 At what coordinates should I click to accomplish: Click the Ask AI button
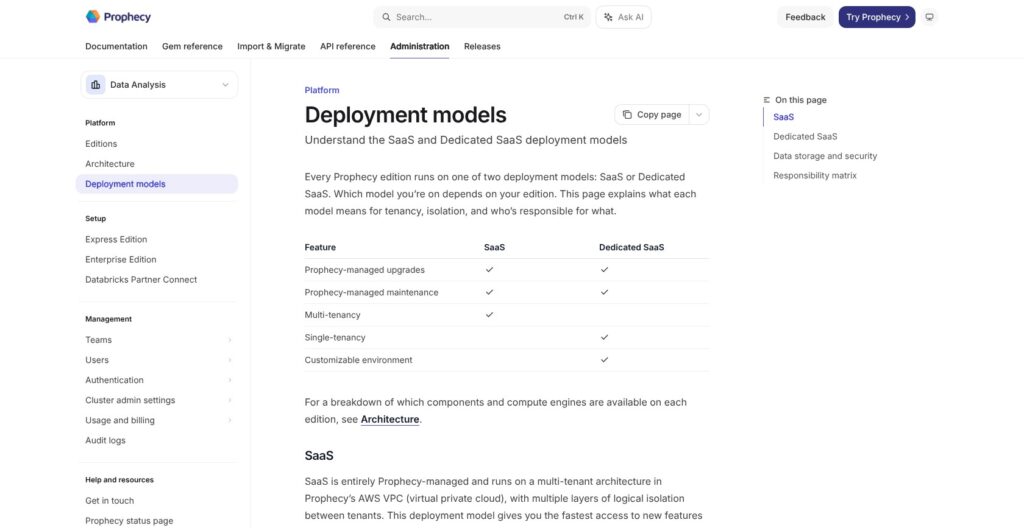[x=623, y=17]
